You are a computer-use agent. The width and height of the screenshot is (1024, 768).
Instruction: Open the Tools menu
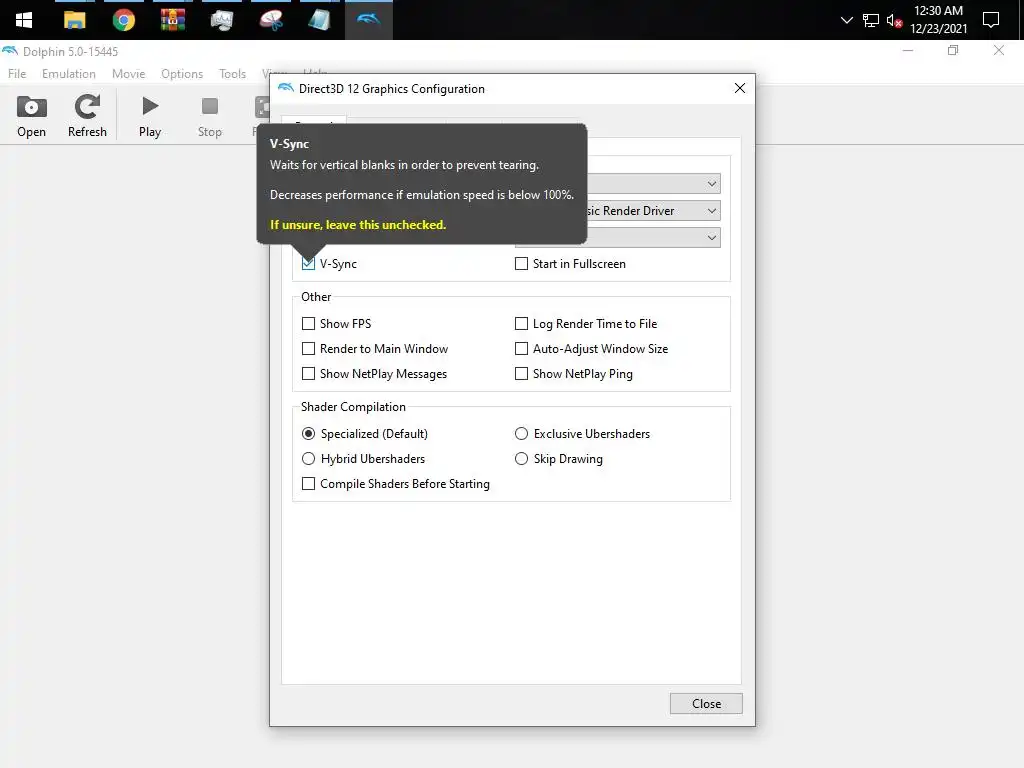point(232,74)
